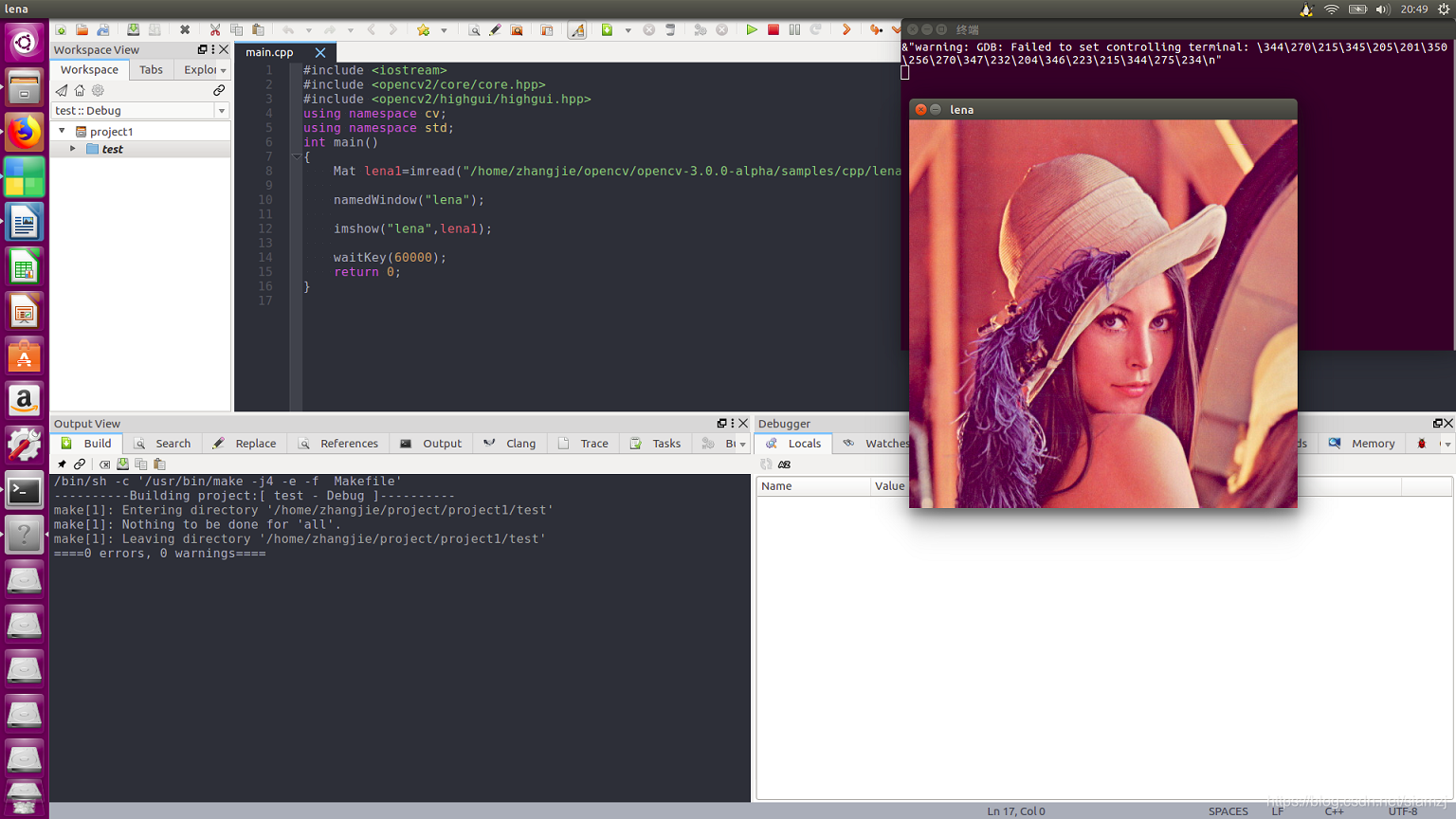Click the Name column header in Locals

click(x=813, y=486)
